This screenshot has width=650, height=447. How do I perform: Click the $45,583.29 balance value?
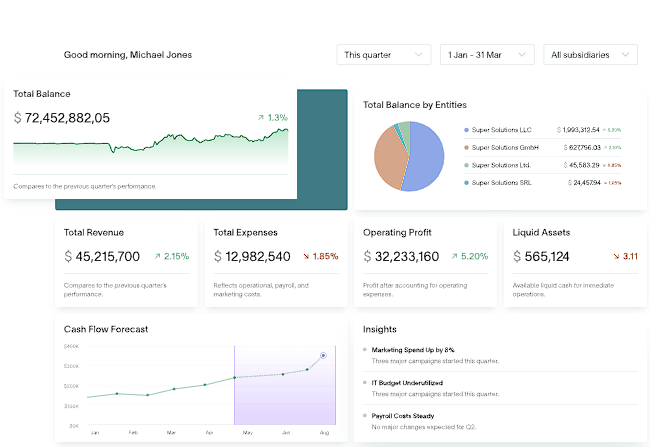pyautogui.click(x=581, y=165)
